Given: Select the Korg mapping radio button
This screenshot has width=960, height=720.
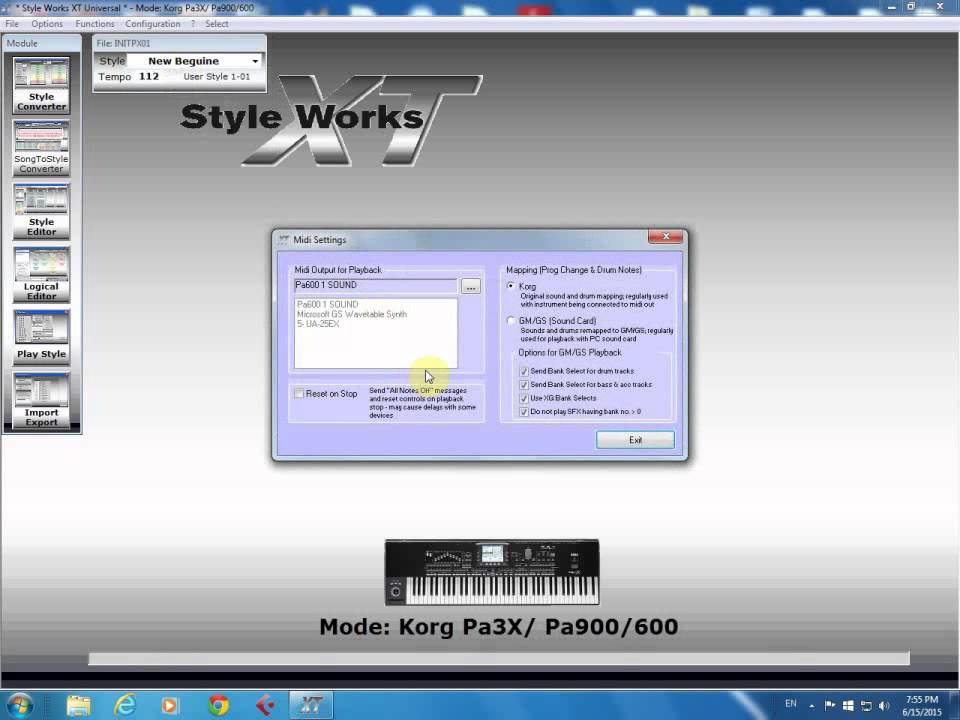Looking at the screenshot, I should pyautogui.click(x=511, y=286).
